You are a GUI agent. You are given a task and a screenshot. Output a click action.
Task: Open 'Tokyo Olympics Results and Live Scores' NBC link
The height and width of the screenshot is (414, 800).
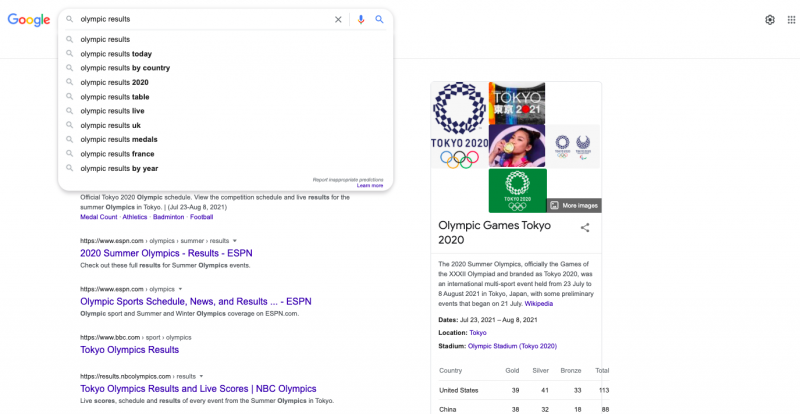(198, 388)
